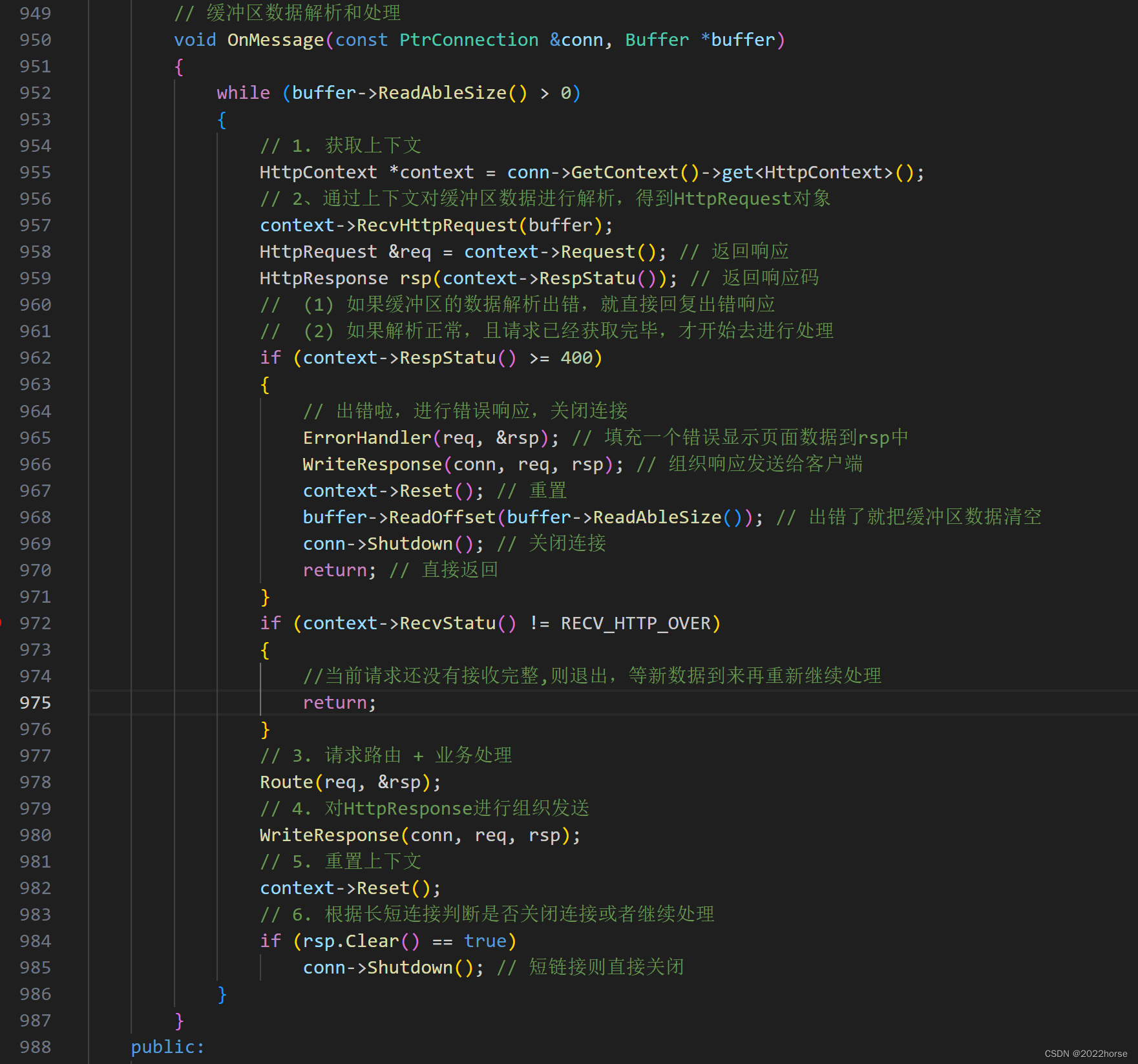The image size is (1138, 1064).
Task: Click the true keyword on line 984
Action: [485, 941]
